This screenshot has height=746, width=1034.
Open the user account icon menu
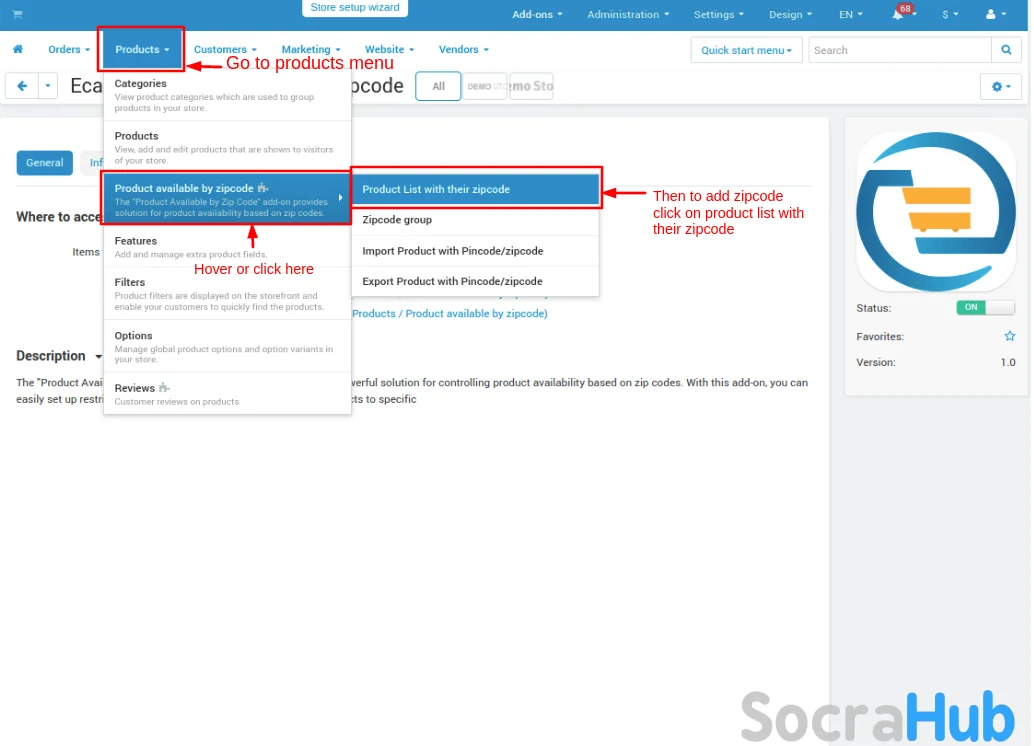(995, 14)
